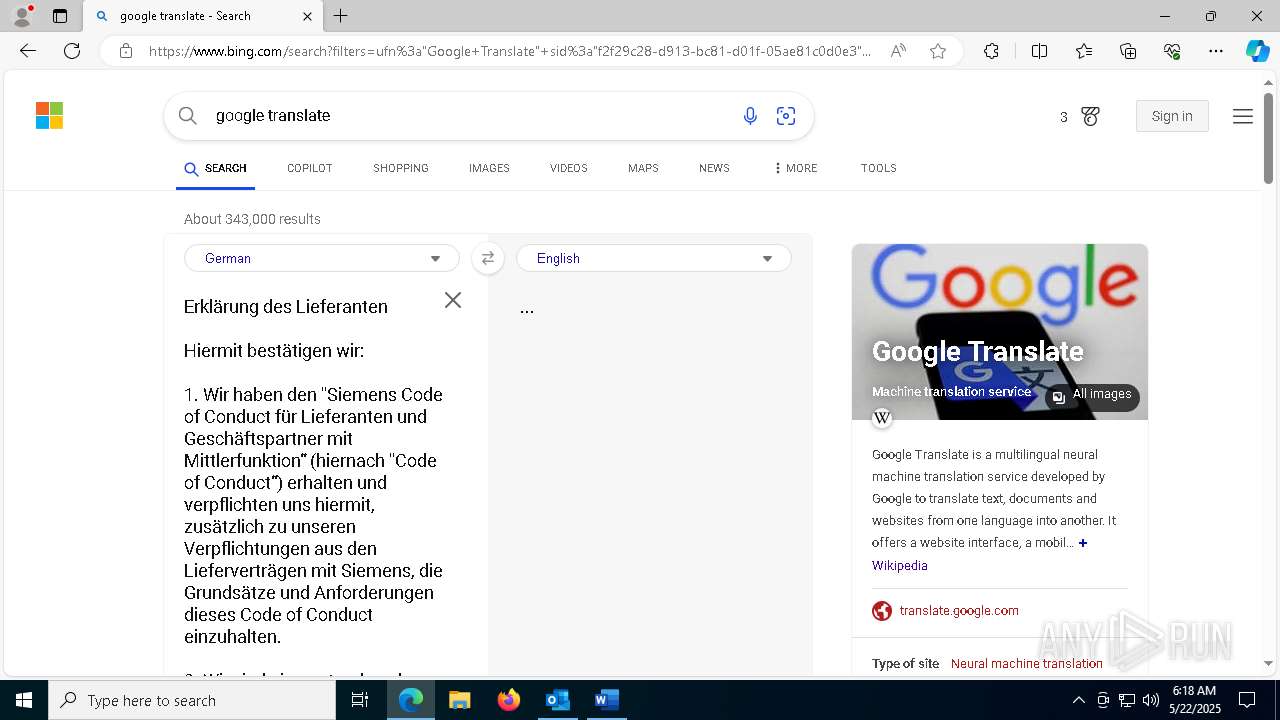Open the Extensions puzzle icon
The width and height of the screenshot is (1280, 720).
(991, 51)
